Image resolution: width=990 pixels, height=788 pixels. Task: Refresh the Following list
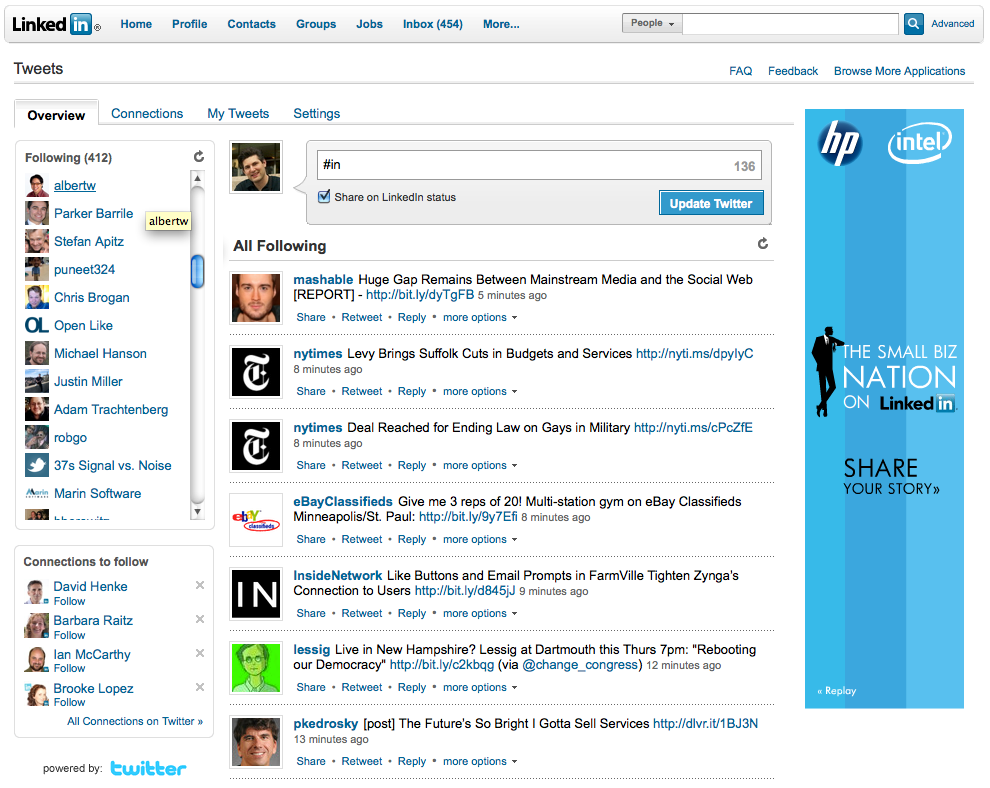199,157
